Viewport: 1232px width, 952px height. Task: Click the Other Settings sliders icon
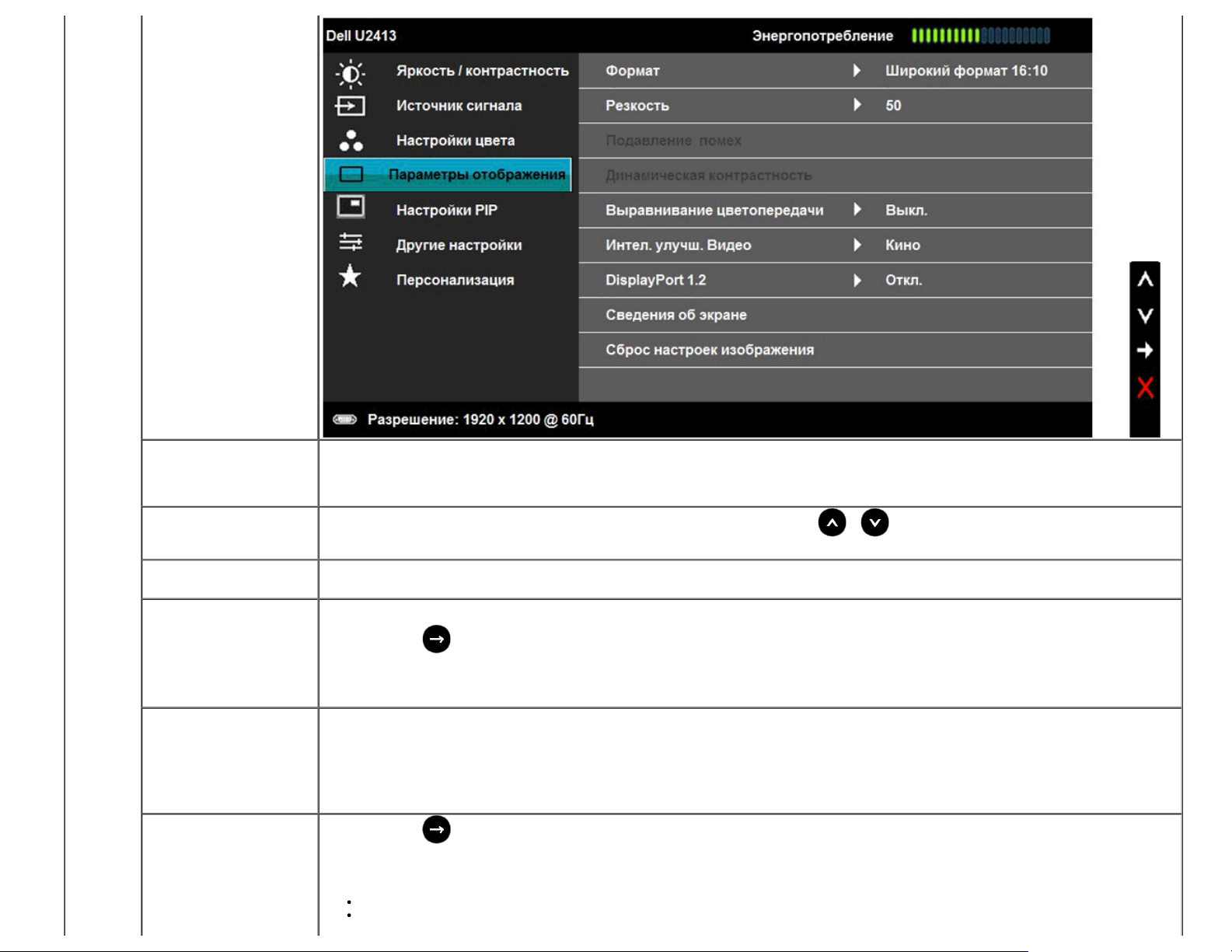click(x=351, y=243)
